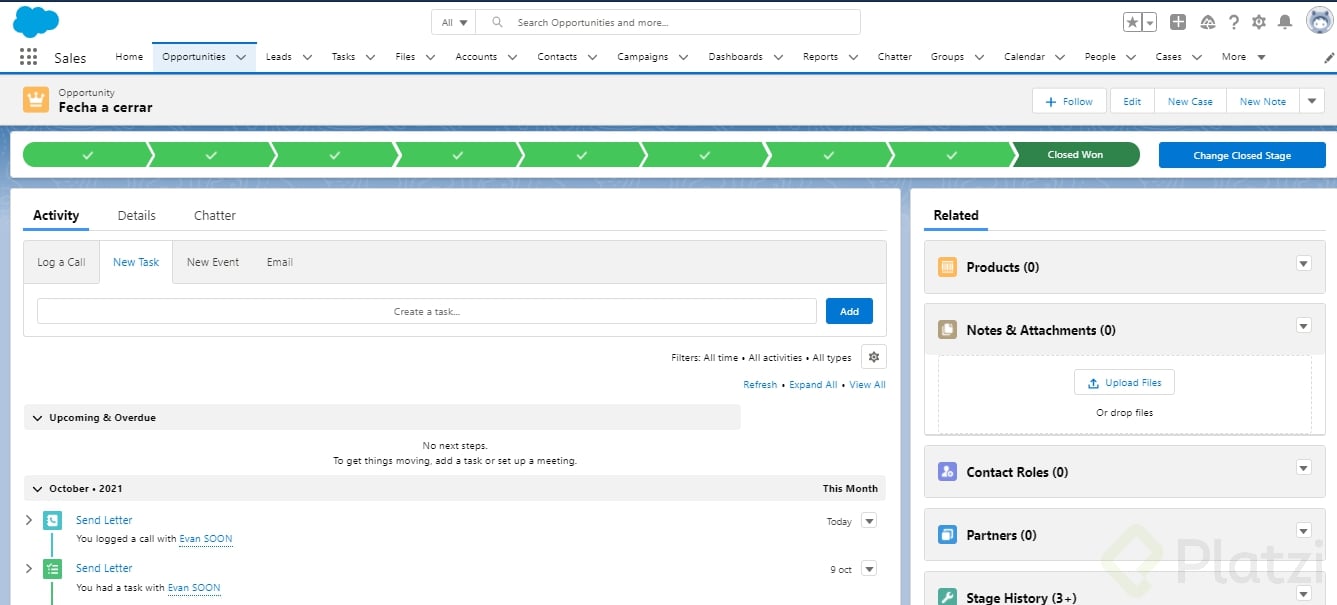The image size is (1337, 605).
Task: Open the Trailhead guidance icon
Action: (x=1207, y=22)
